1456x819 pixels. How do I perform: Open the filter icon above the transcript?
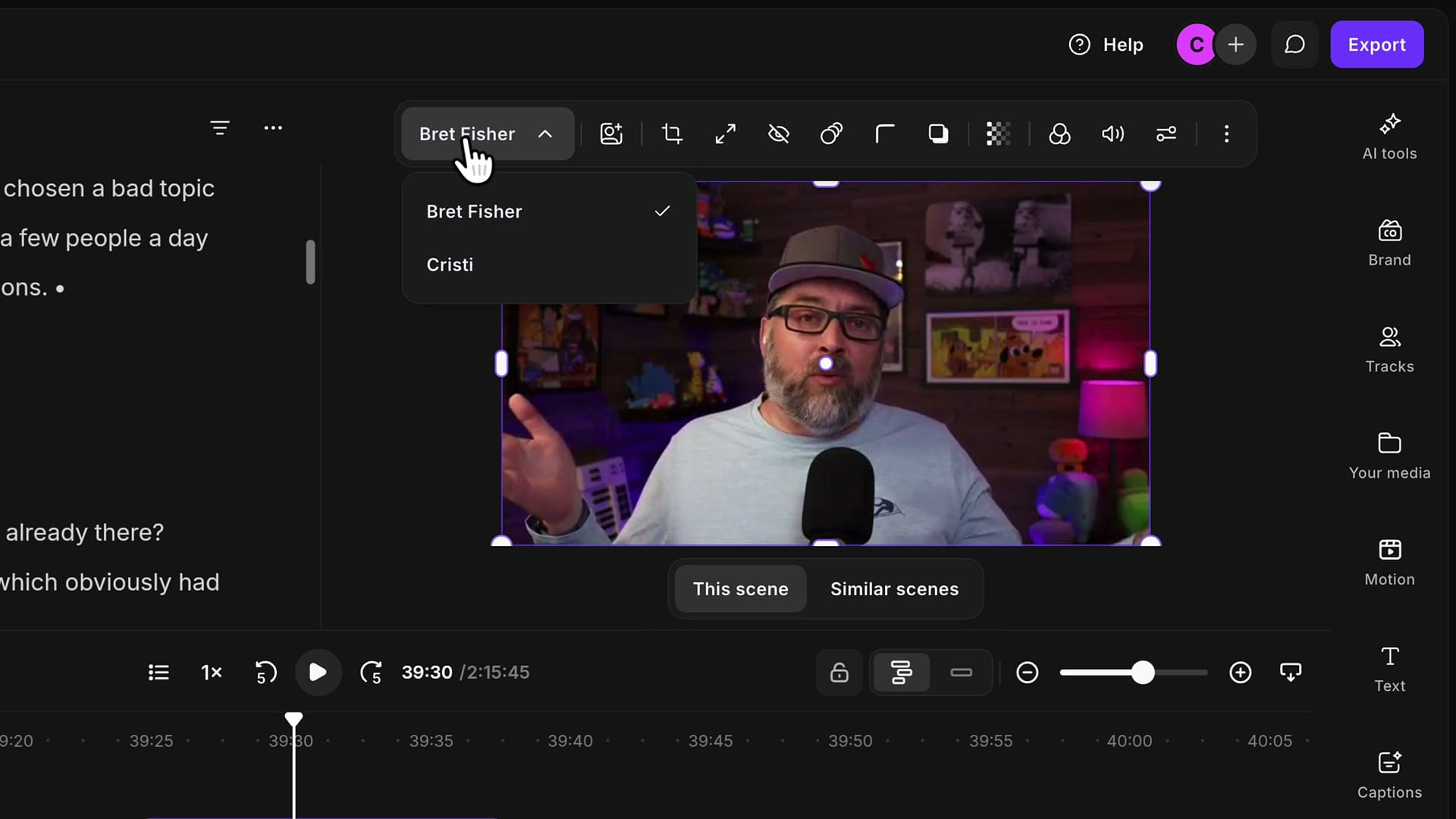coord(220,128)
